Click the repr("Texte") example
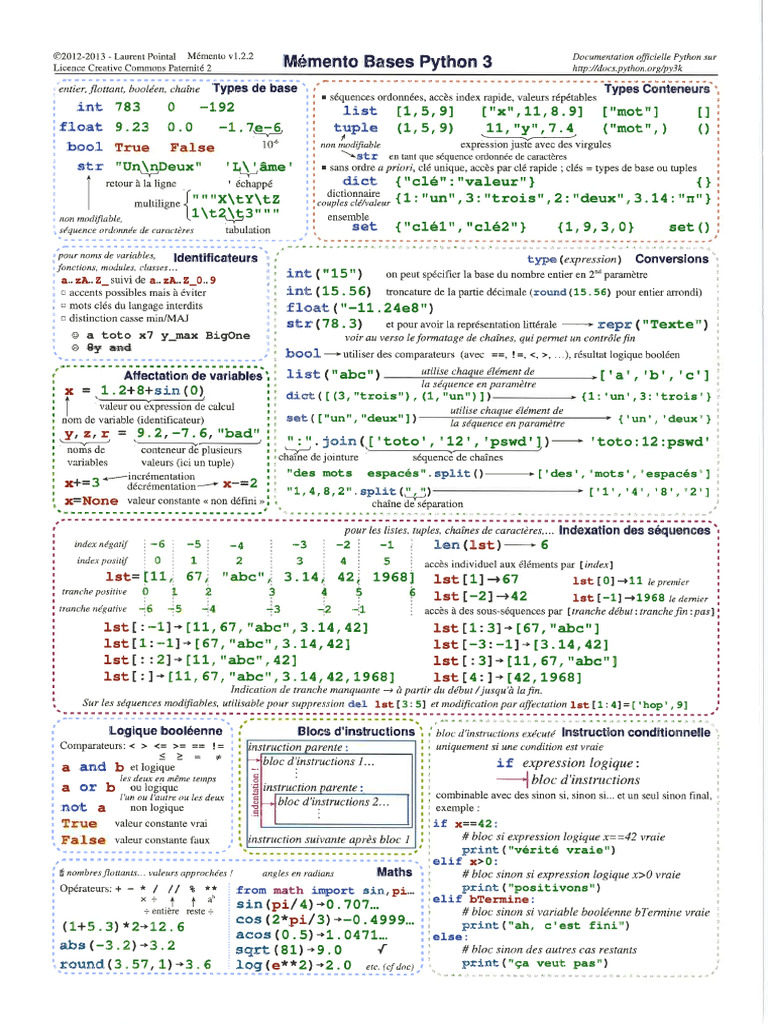The height and width of the screenshot is (1024, 768). [654, 325]
